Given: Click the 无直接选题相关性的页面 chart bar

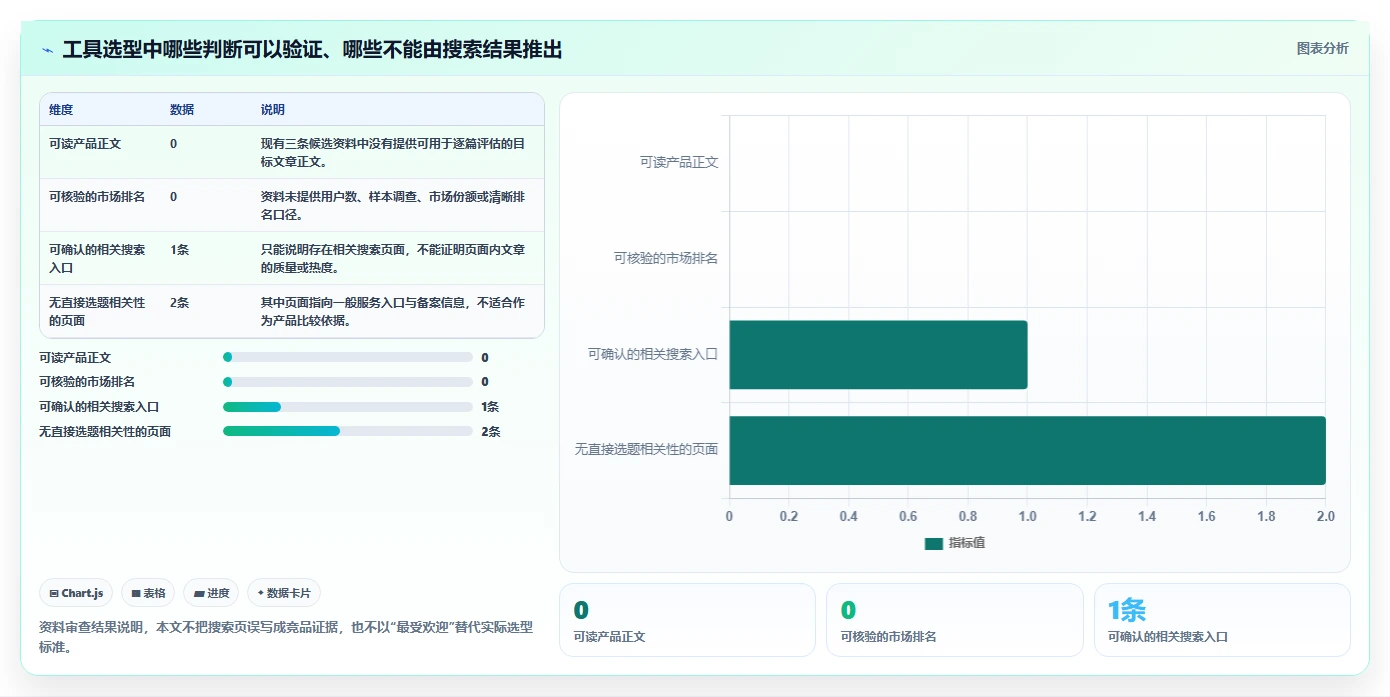Looking at the screenshot, I should (1027, 450).
